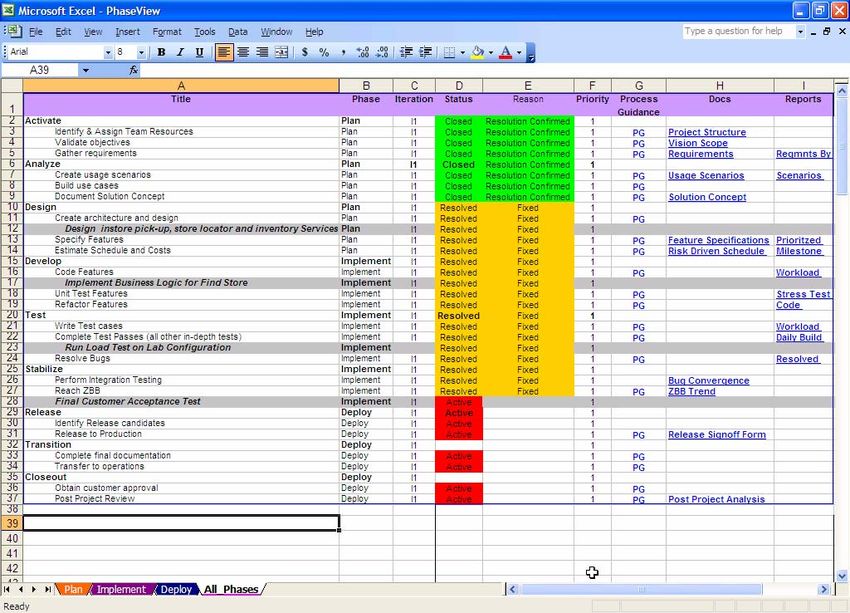Open the Arial font name dropdown
The width and height of the screenshot is (850, 613).
pos(106,52)
